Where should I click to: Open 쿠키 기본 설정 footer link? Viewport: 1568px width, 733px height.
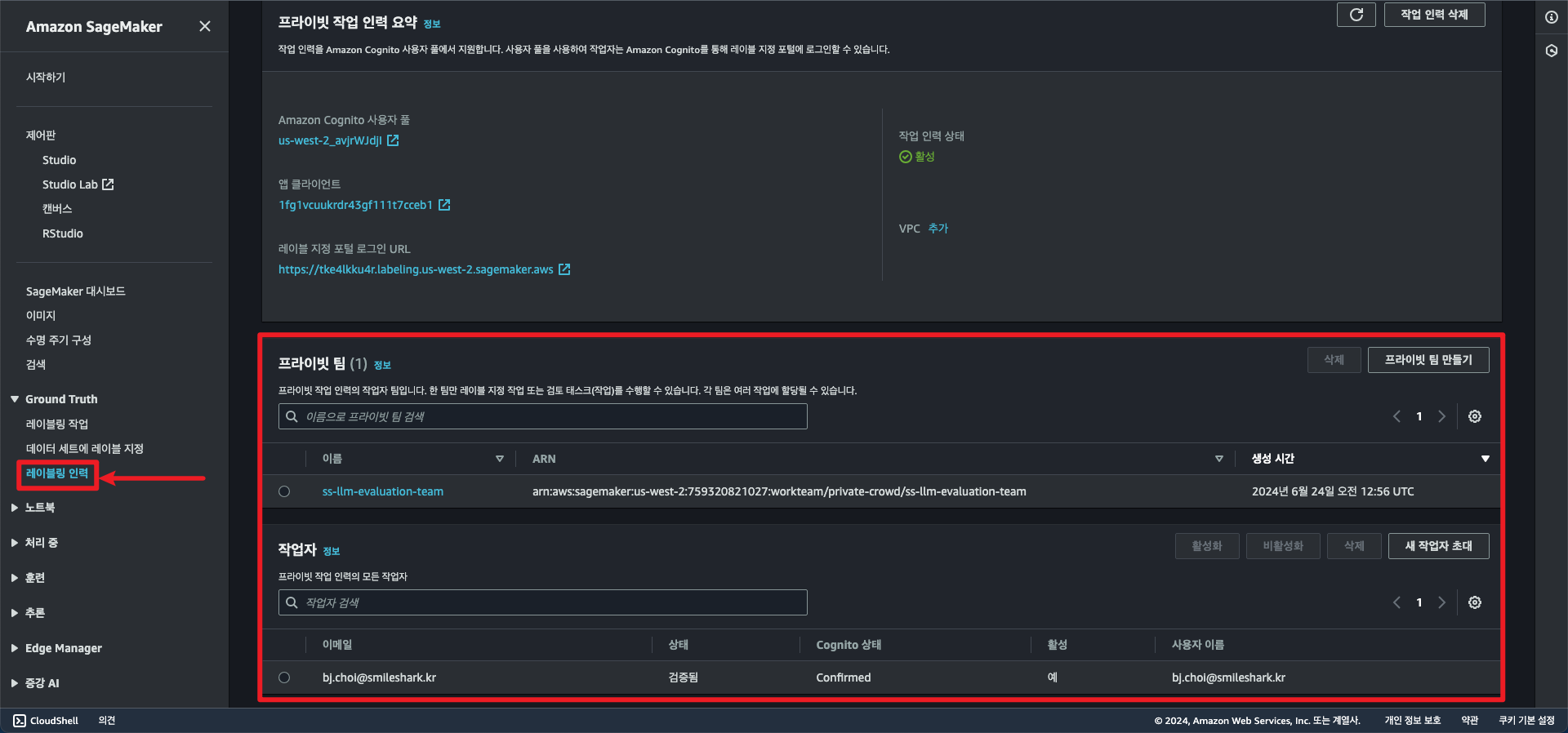point(1527,721)
